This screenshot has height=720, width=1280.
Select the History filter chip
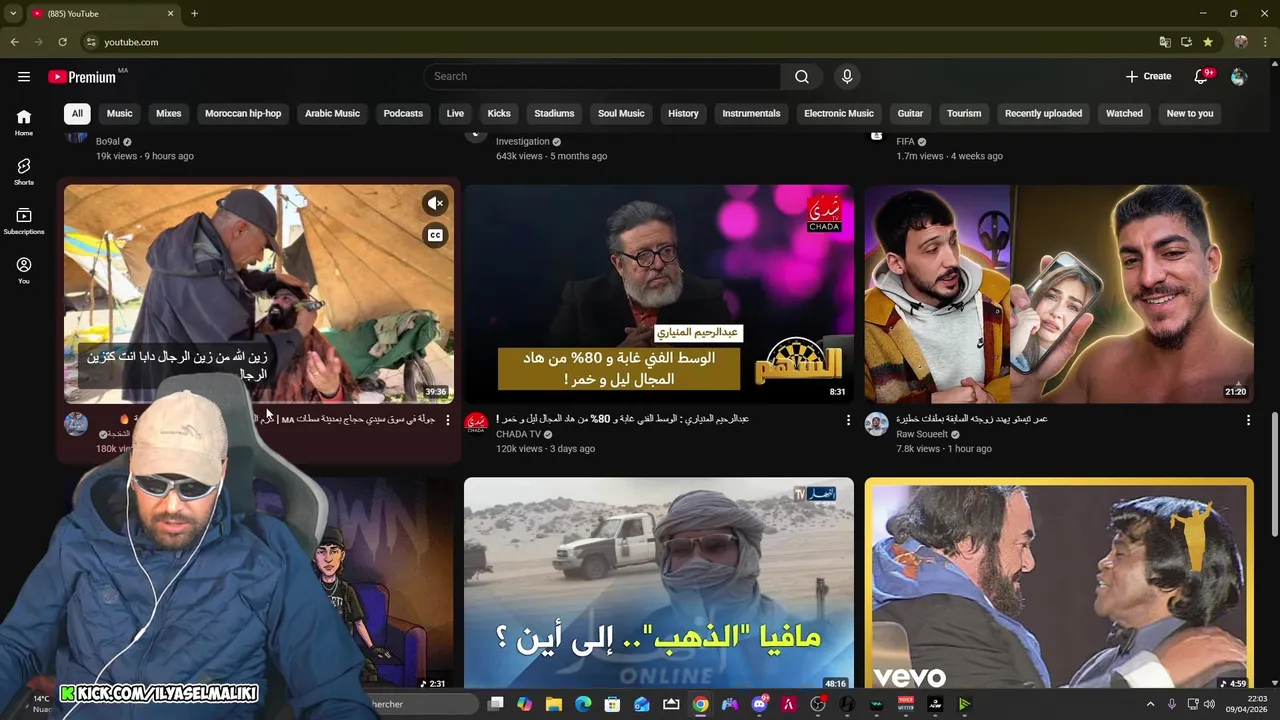click(x=683, y=113)
